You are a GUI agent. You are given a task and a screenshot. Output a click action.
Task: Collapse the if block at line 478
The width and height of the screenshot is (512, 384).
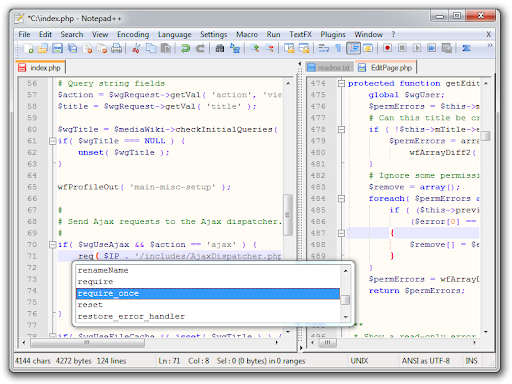[x=341, y=129]
